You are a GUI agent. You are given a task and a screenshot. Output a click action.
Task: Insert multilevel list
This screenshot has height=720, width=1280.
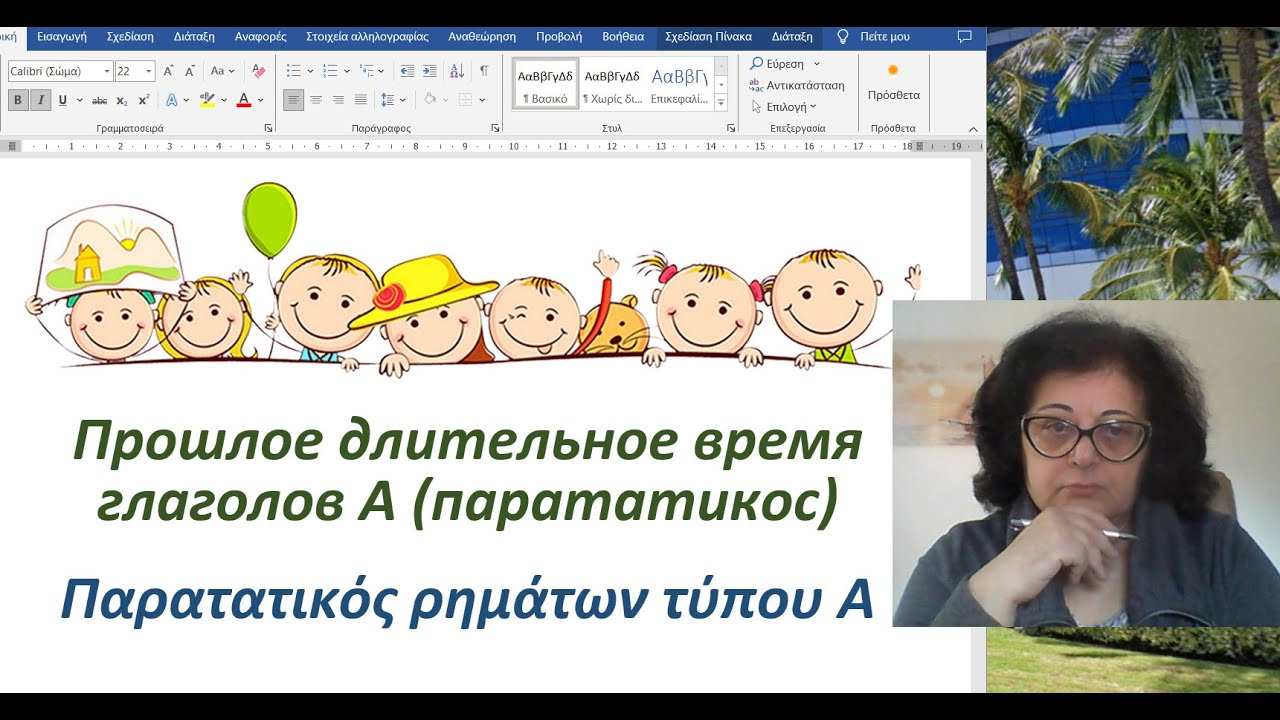tap(367, 71)
